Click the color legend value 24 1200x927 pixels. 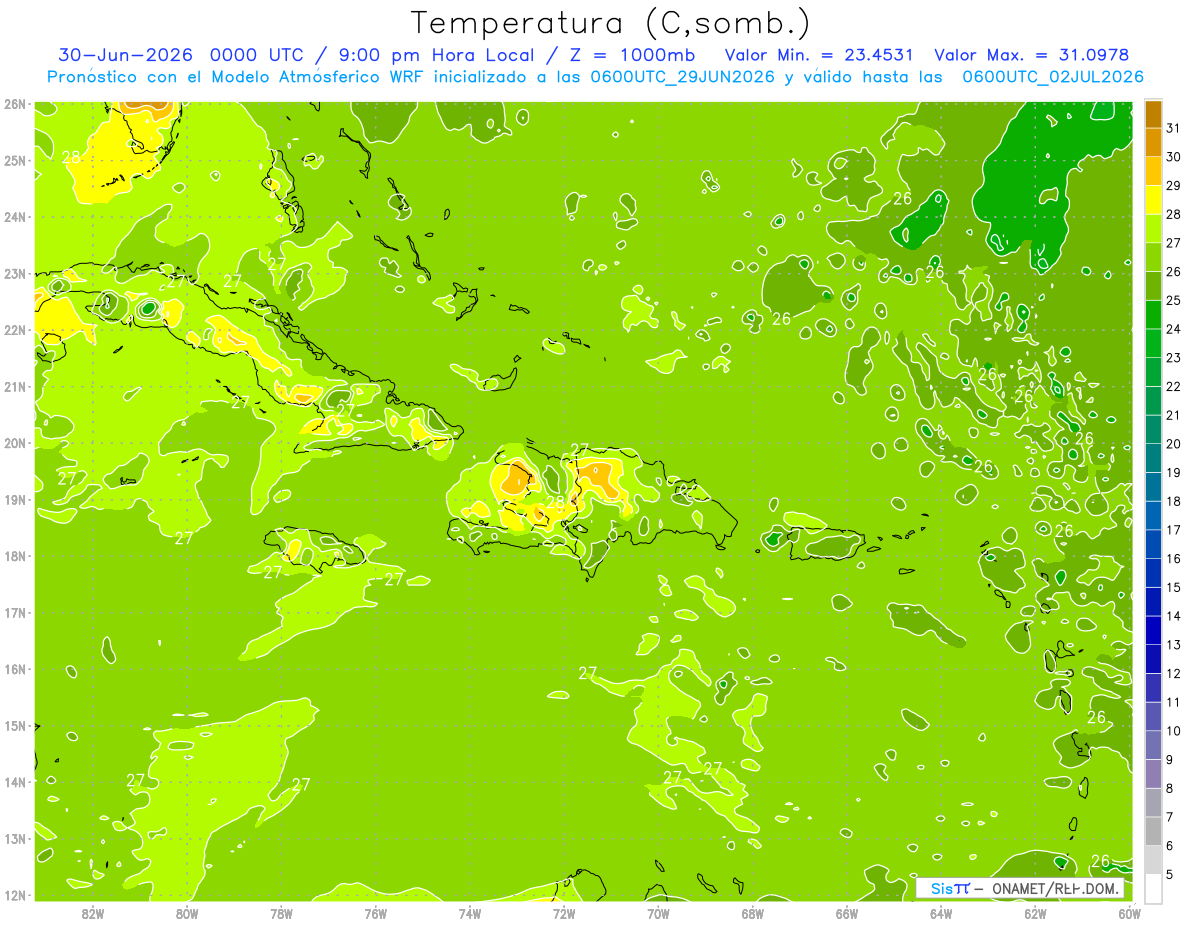tap(1173, 329)
